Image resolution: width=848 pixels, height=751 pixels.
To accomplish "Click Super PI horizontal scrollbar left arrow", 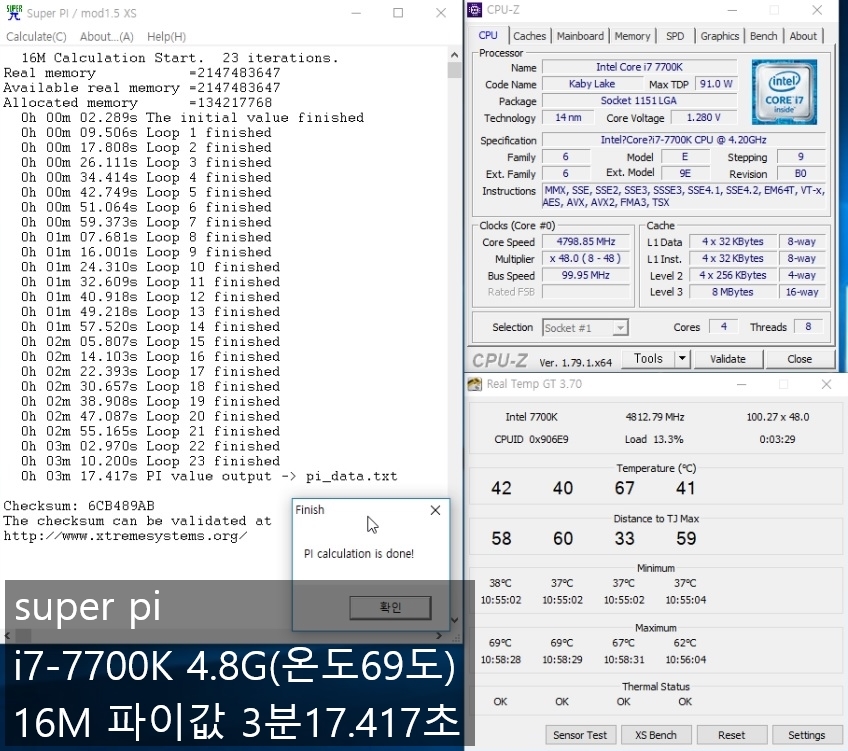I will point(8,635).
